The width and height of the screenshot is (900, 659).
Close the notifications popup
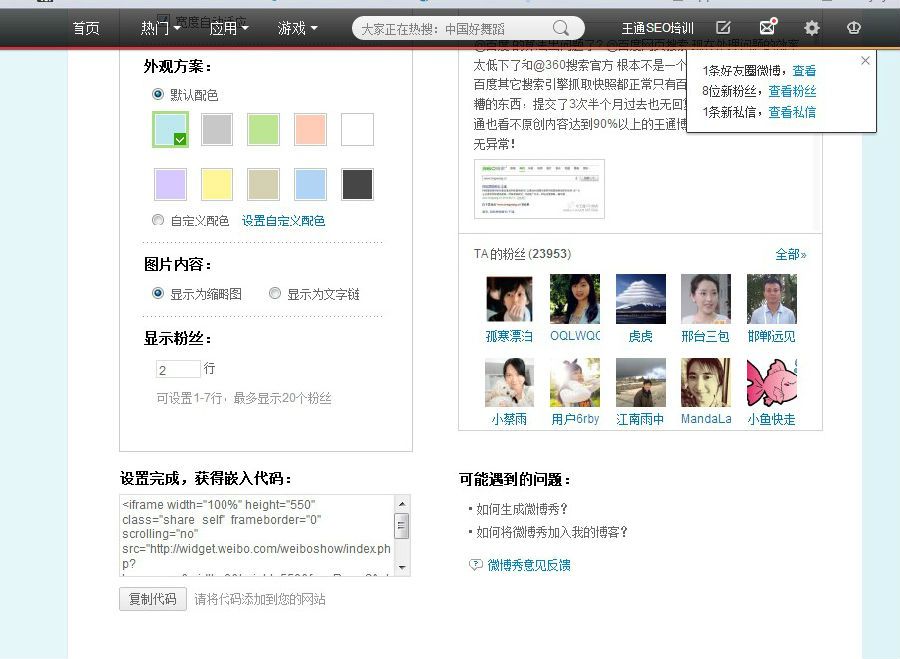click(x=865, y=61)
